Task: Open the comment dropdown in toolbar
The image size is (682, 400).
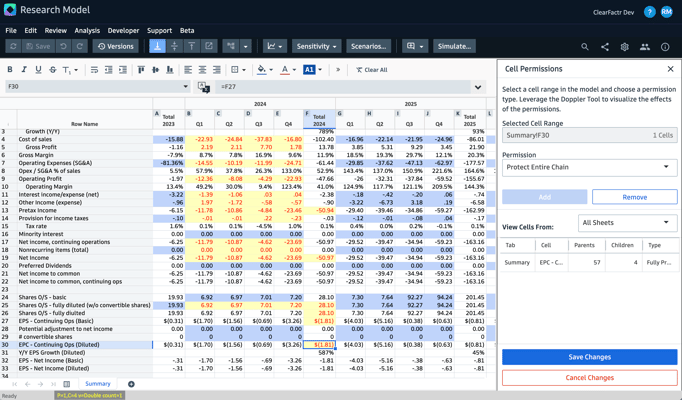Action: [x=415, y=46]
